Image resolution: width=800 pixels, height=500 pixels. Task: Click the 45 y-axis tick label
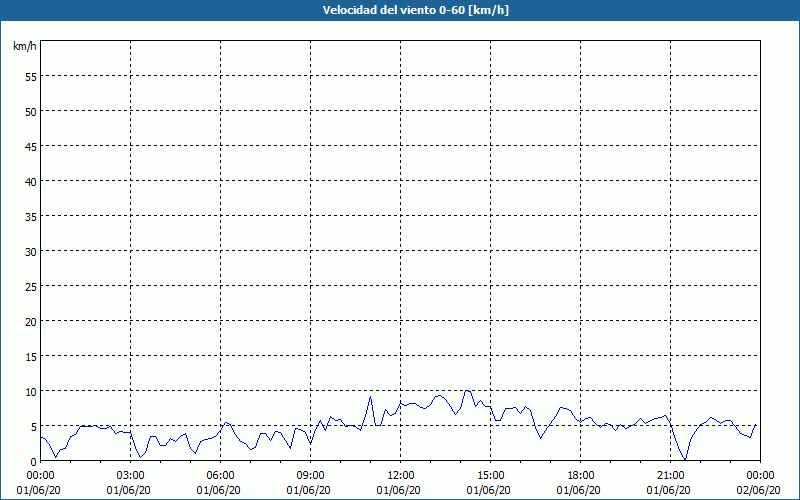click(x=31, y=146)
